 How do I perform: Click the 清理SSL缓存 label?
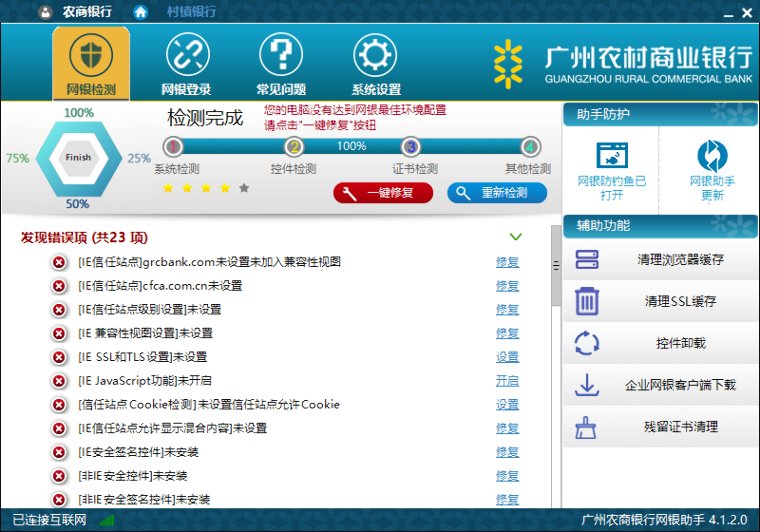681,301
